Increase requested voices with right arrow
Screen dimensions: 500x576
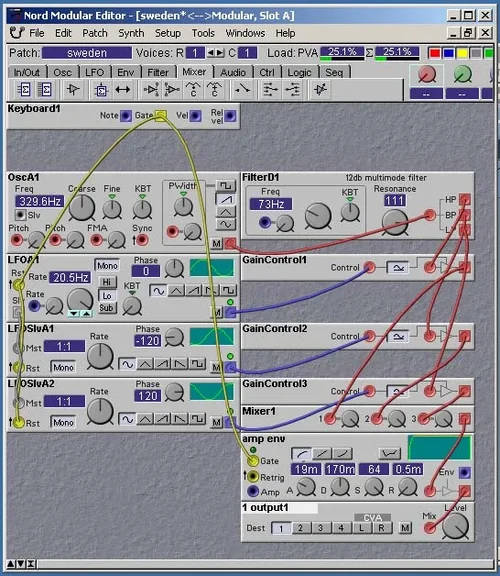pos(220,53)
